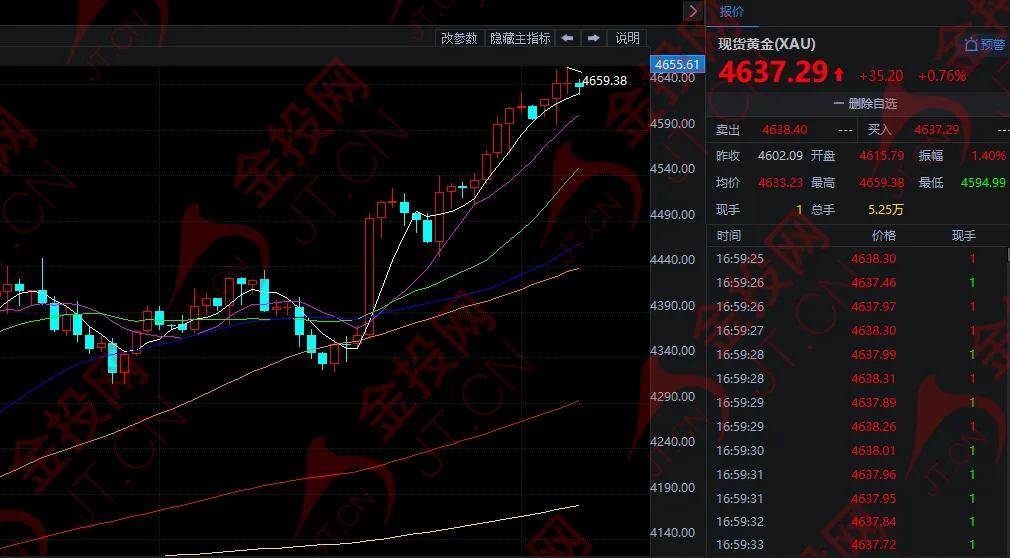The image size is (1010, 558).
Task: Select the tick row priced 4638.31
Action: [x=857, y=379]
